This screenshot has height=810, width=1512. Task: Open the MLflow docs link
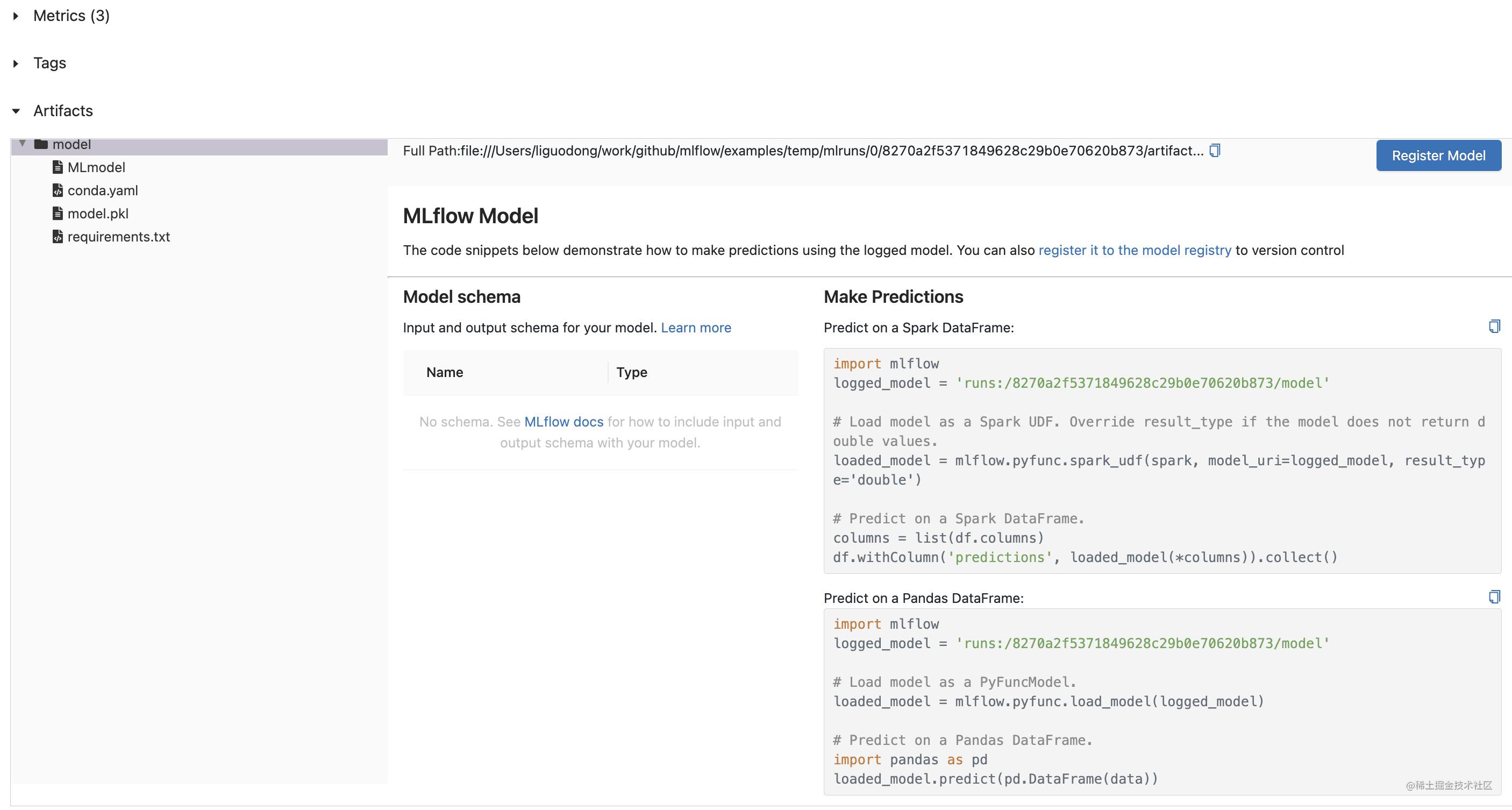tap(564, 422)
